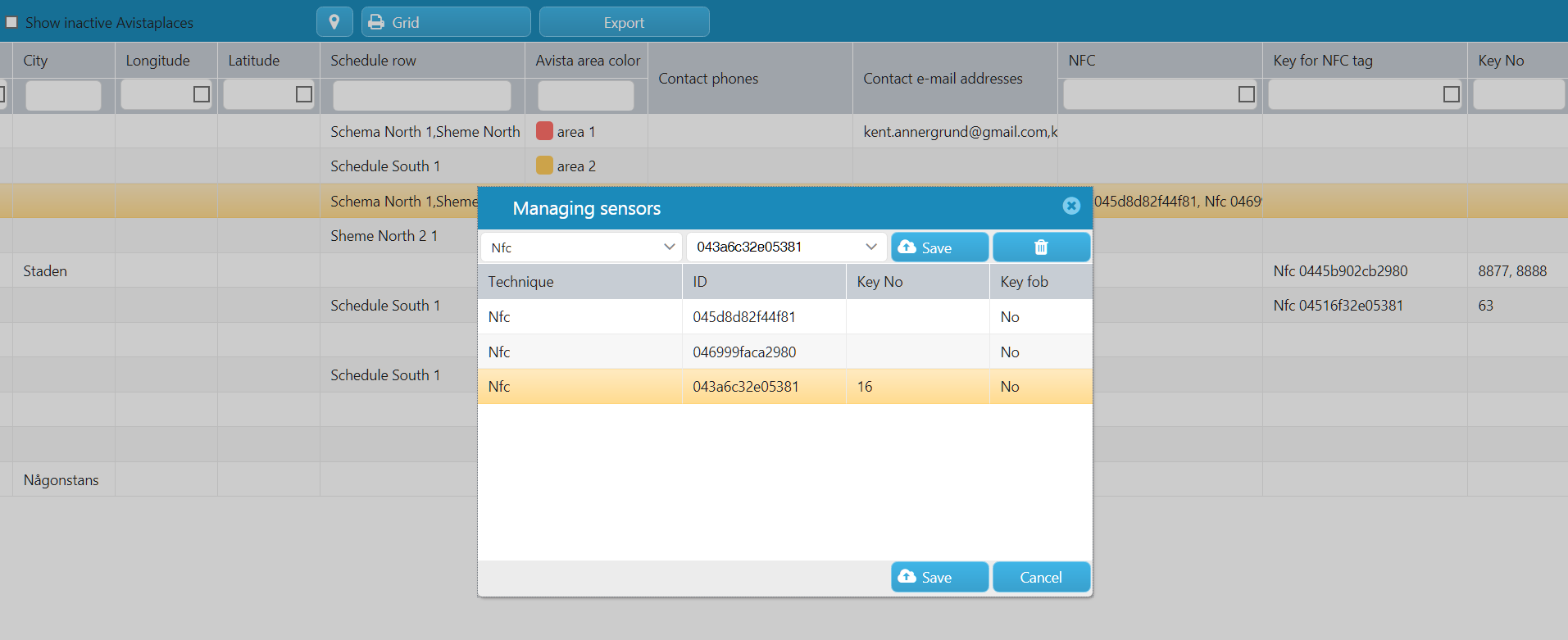Viewport: 1568px width, 640px height.
Task: Click Cancel in Managing sensors dialog
Action: coord(1041,577)
